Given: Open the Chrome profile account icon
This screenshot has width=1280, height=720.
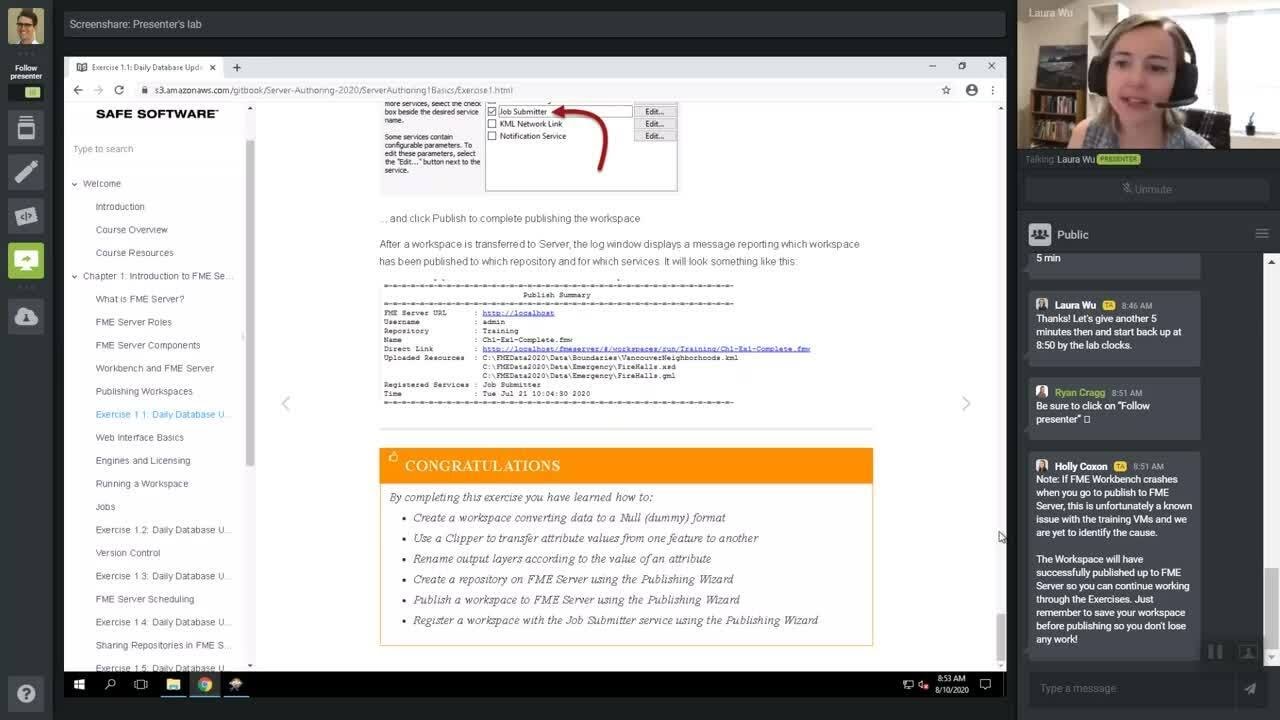Looking at the screenshot, I should [x=971, y=90].
